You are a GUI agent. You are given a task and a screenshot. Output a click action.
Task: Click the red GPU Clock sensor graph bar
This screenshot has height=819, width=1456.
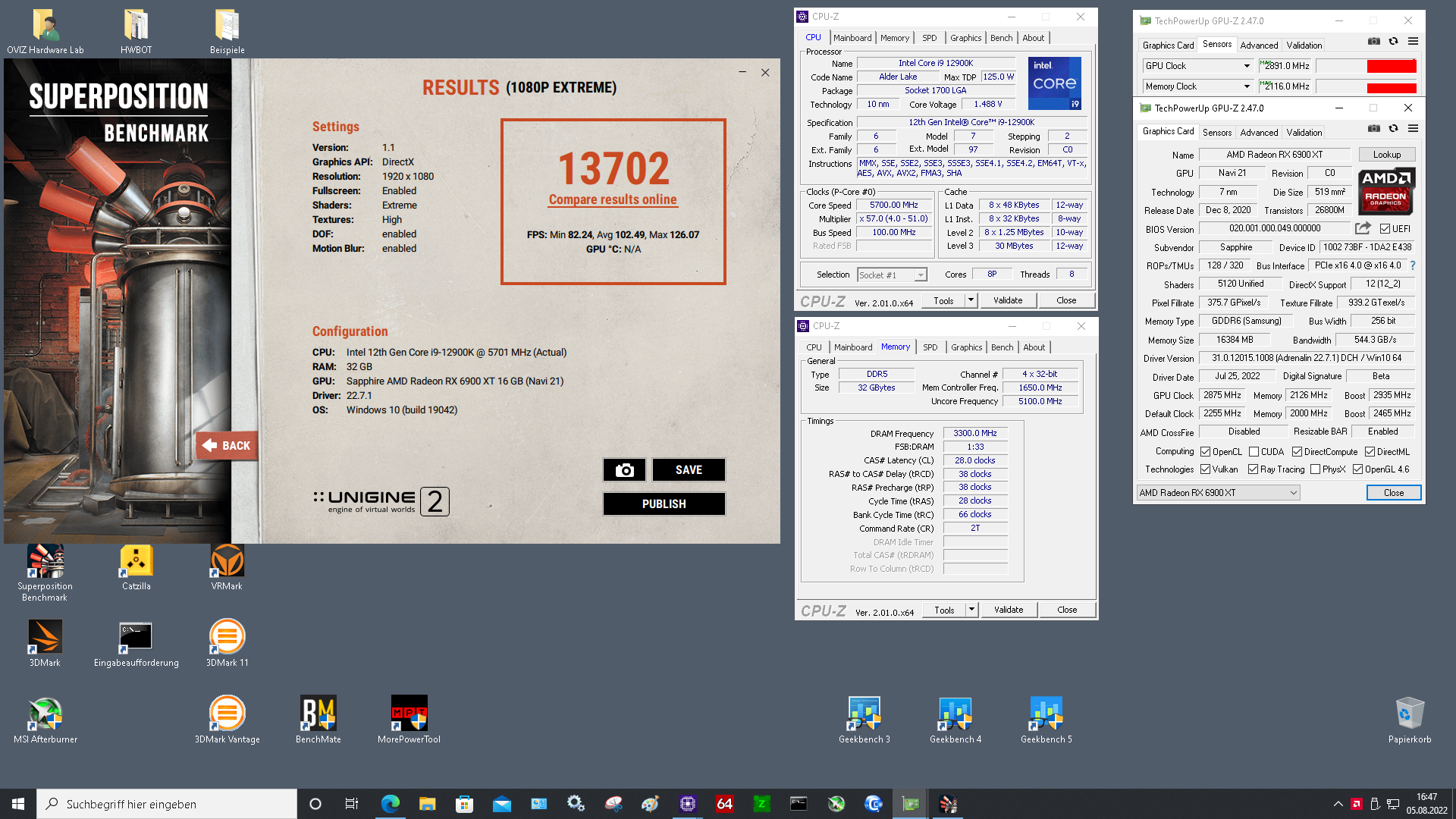click(x=1391, y=66)
